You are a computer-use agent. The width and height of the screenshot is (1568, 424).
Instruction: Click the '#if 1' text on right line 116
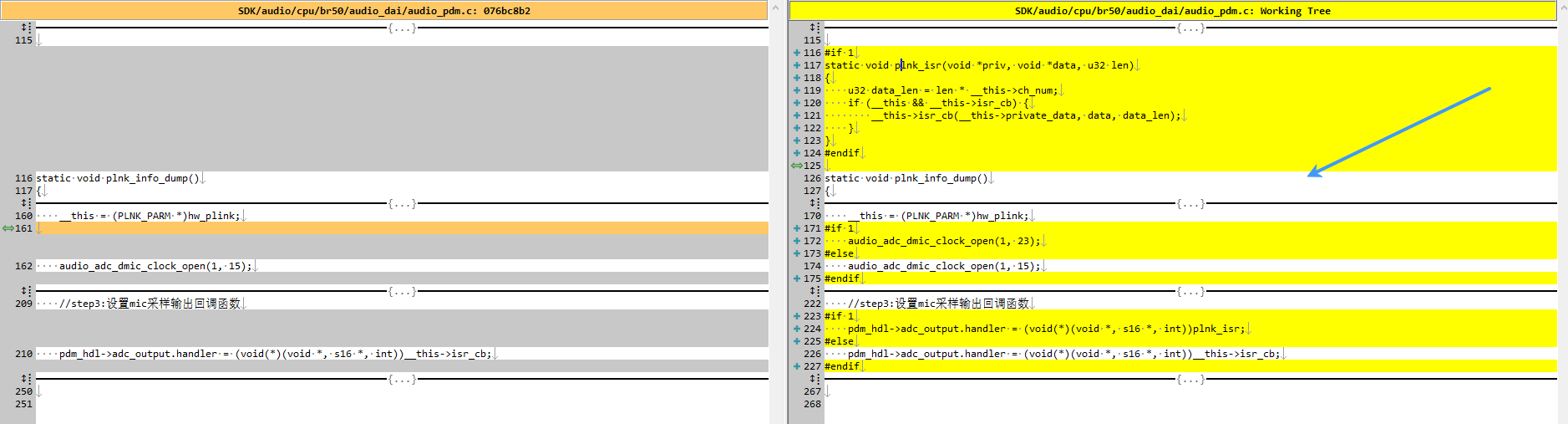(839, 53)
